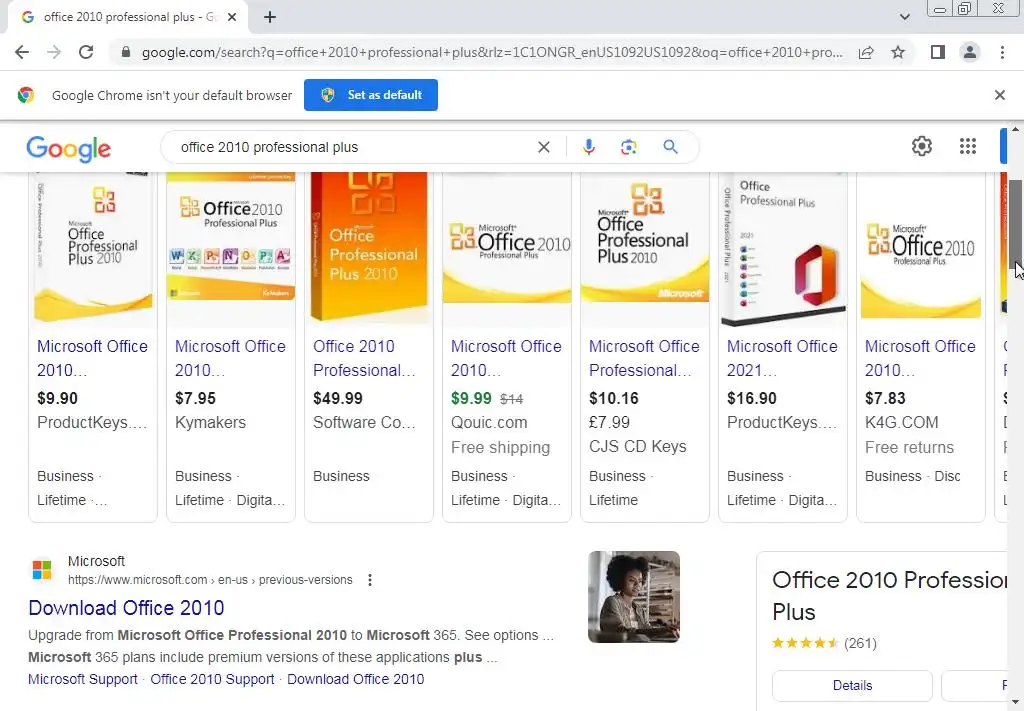1024x711 pixels.
Task: Click the Set as default button
Action: tap(370, 95)
